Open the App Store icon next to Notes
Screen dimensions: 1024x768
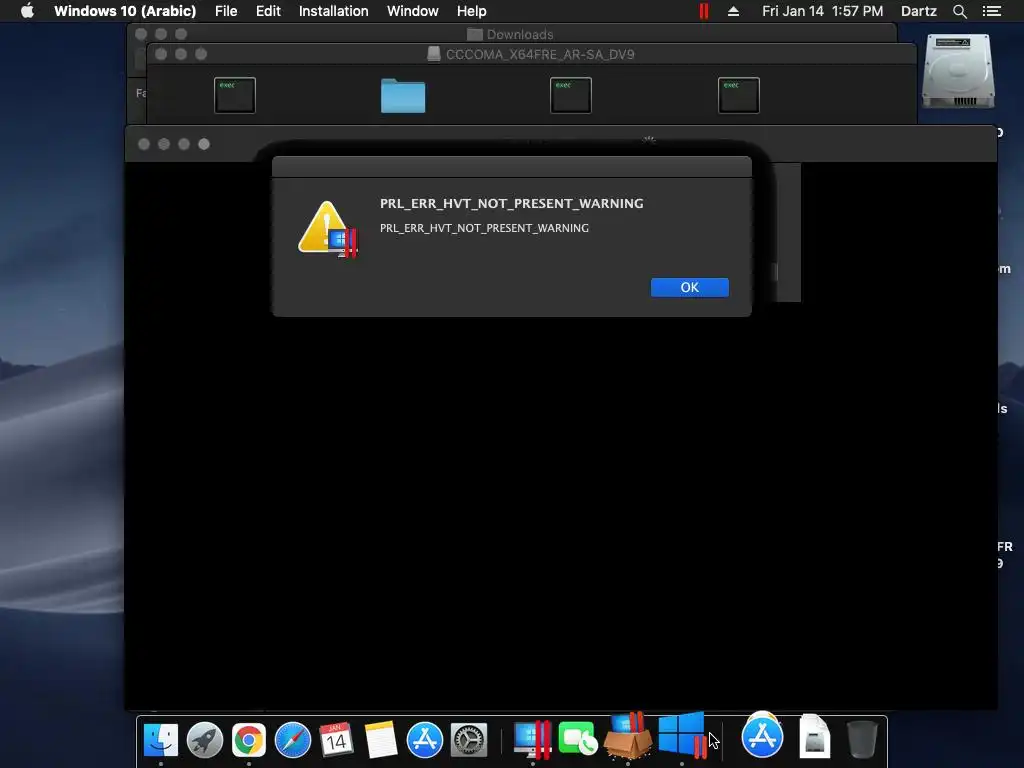point(424,740)
